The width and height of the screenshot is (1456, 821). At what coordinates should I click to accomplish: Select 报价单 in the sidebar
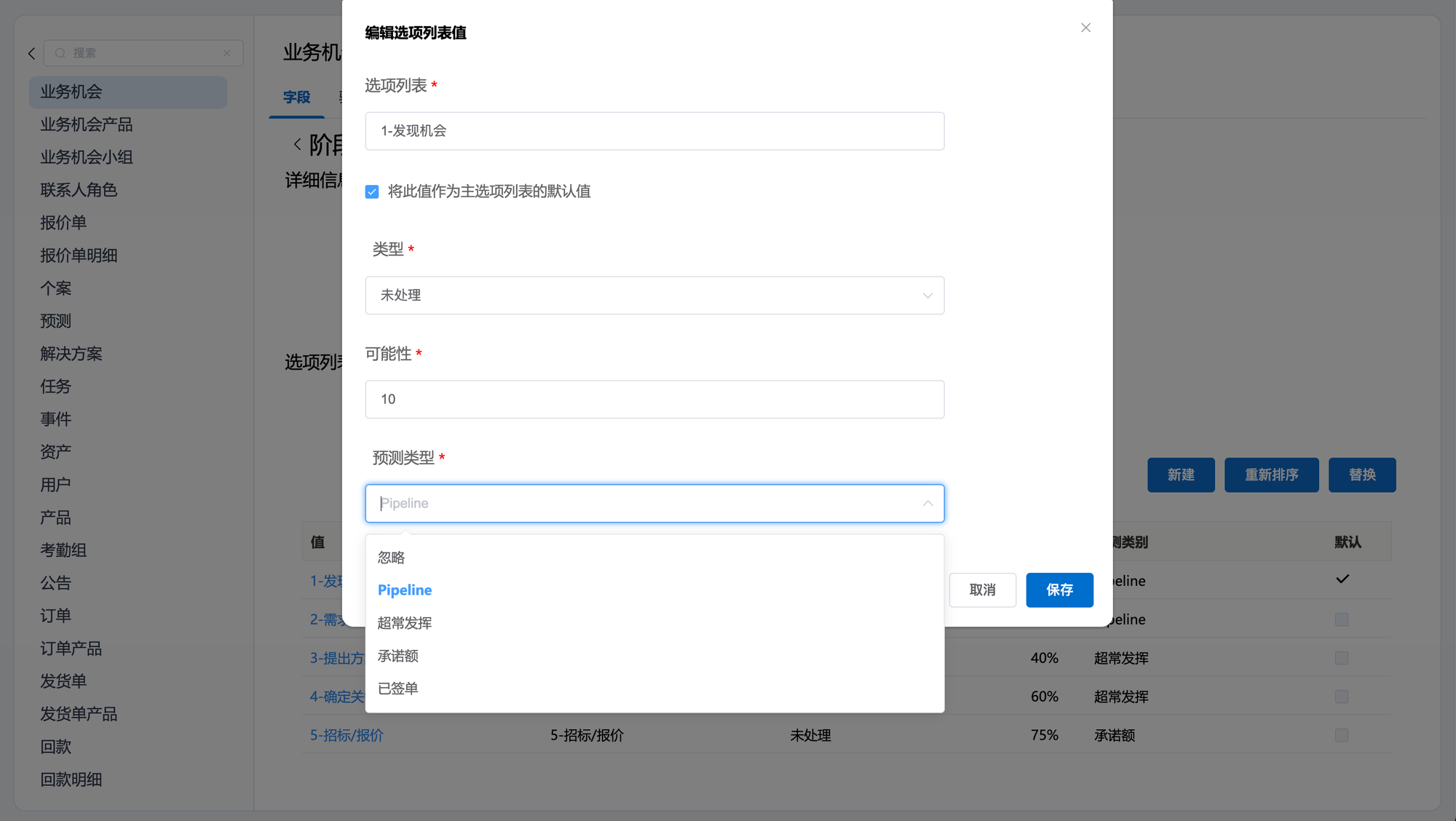point(63,223)
